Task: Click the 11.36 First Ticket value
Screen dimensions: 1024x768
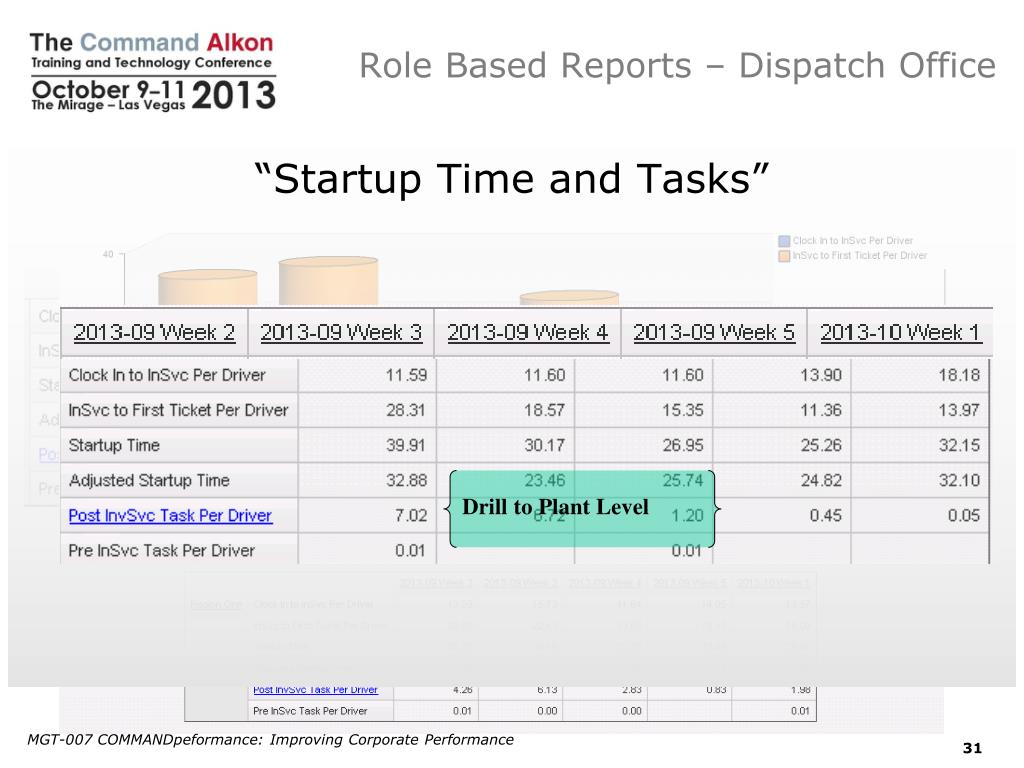Action: click(x=821, y=410)
